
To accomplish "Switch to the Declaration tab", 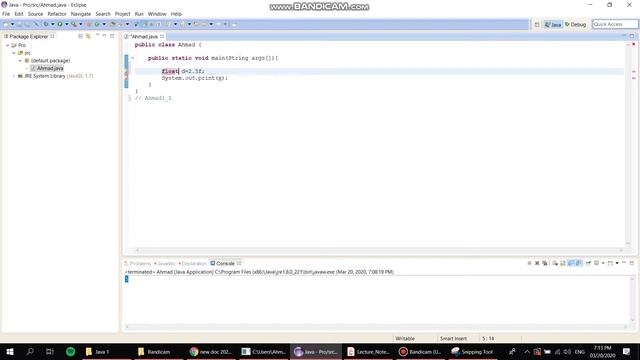I will click(192, 263).
